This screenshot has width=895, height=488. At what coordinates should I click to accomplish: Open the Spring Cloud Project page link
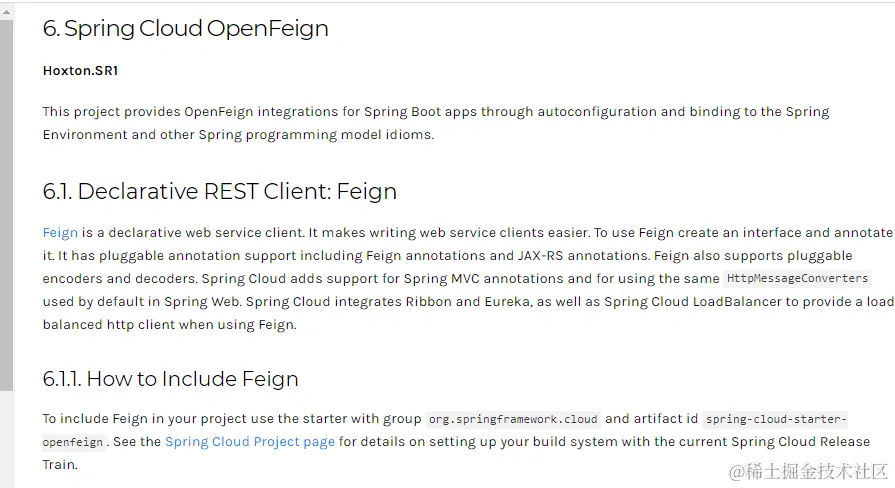point(250,442)
